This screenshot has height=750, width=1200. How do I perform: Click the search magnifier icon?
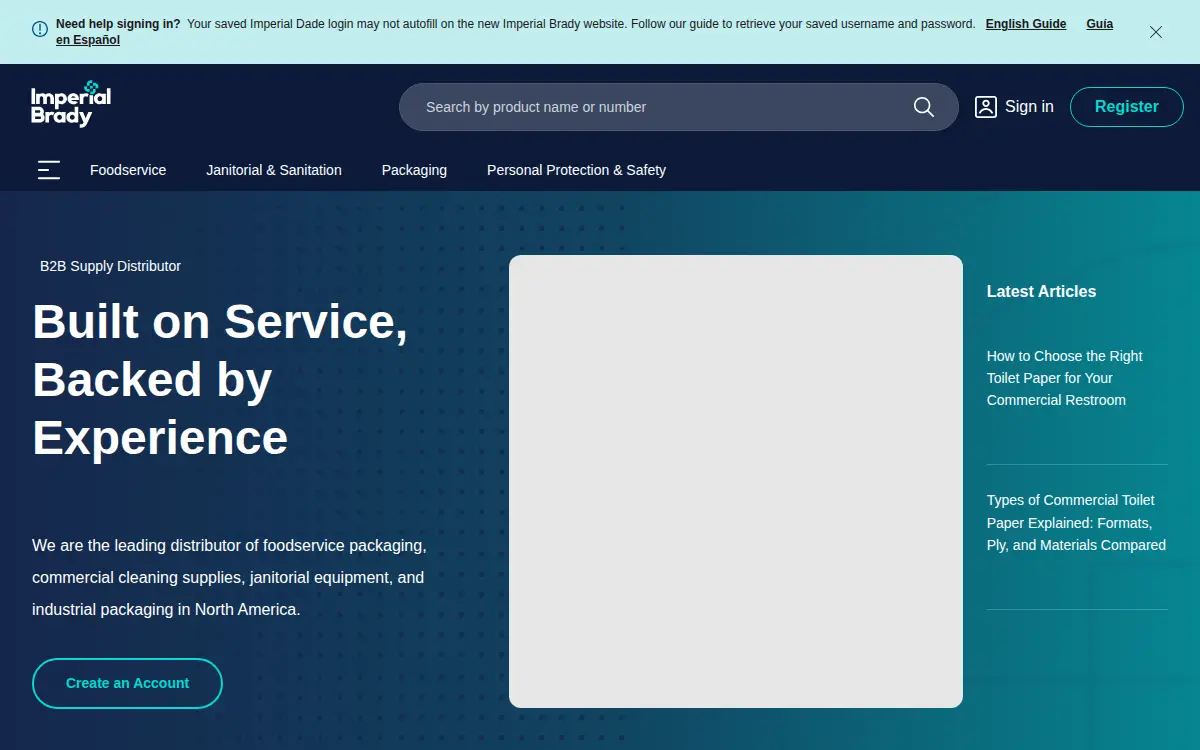(x=924, y=107)
